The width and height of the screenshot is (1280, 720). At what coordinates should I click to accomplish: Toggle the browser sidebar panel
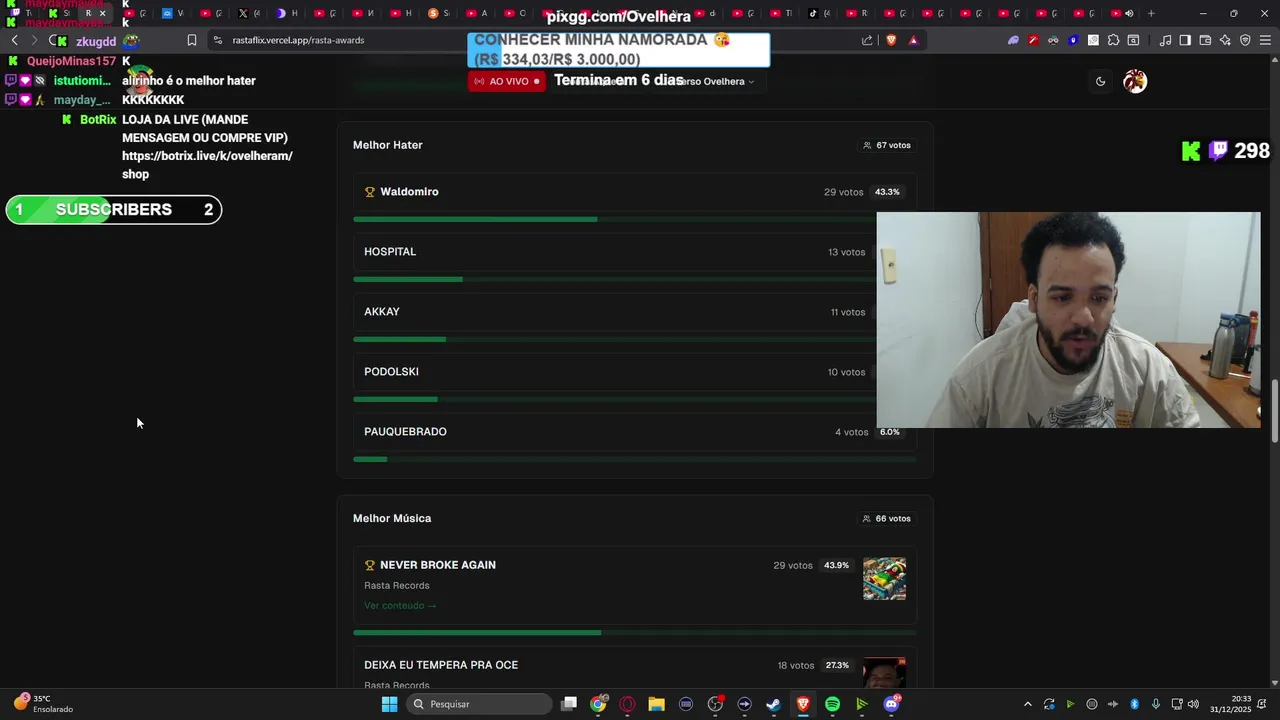1185,40
